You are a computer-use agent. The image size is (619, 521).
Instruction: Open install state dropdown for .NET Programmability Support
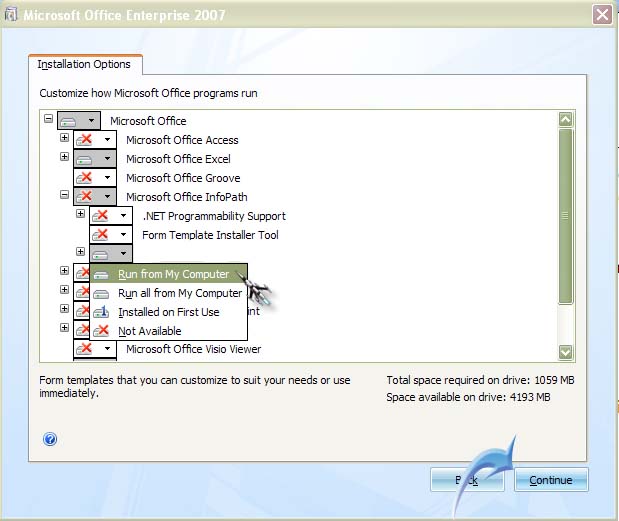point(111,216)
